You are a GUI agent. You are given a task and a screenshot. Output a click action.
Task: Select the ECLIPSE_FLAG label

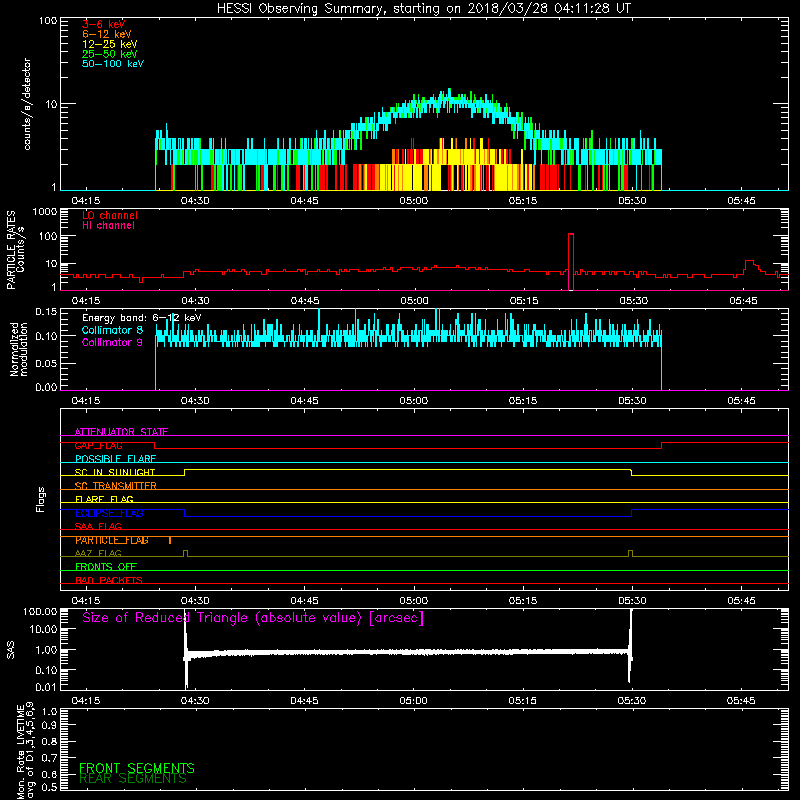point(109,513)
